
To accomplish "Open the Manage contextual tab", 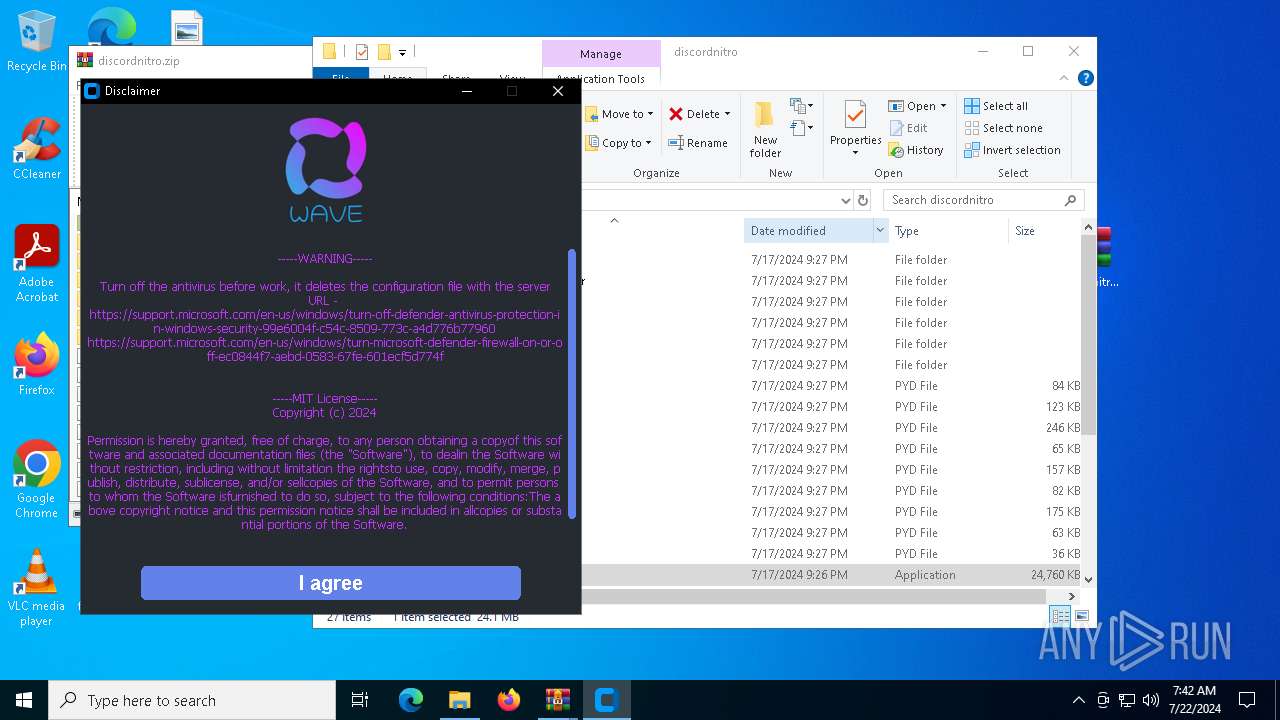I will 601,54.
